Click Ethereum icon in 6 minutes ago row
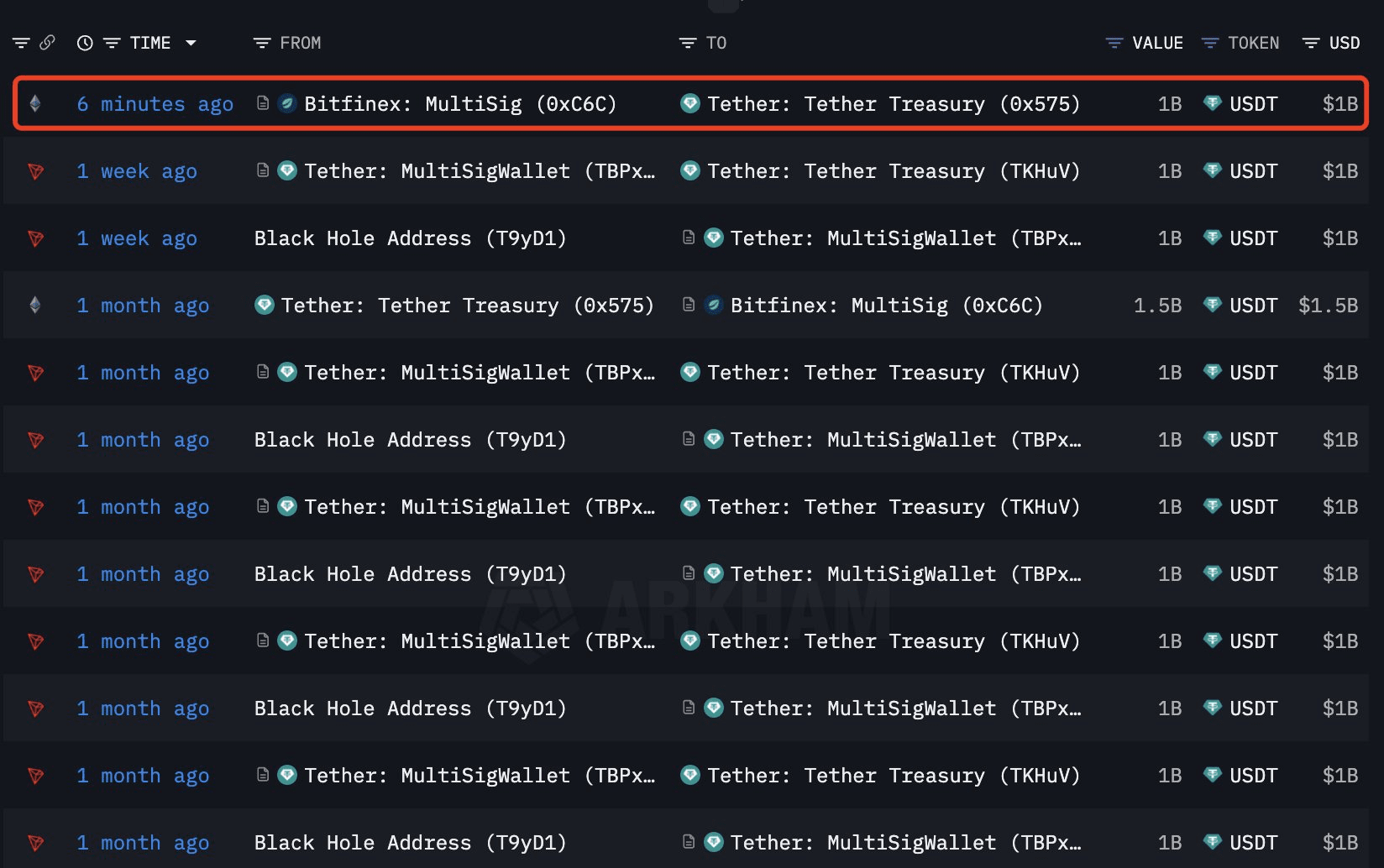The height and width of the screenshot is (868, 1384). click(35, 103)
